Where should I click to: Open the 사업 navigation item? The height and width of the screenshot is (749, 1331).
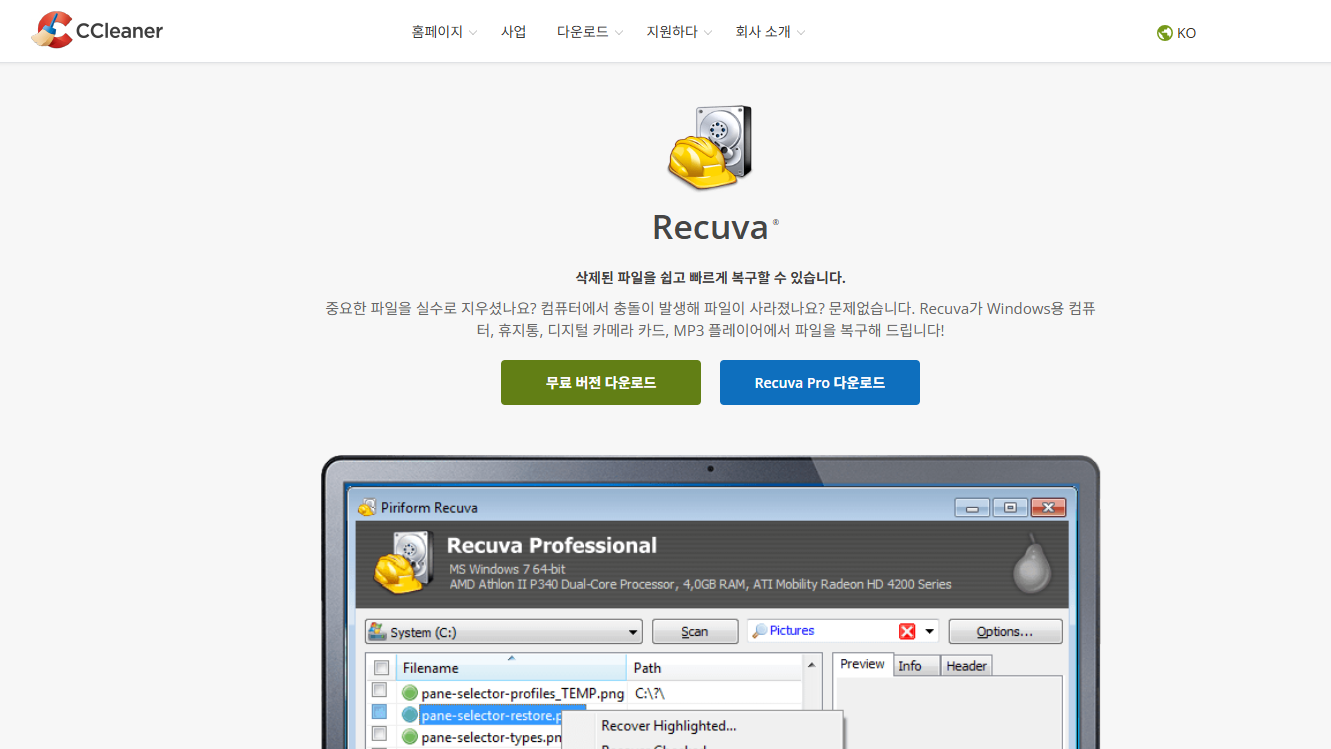513,32
